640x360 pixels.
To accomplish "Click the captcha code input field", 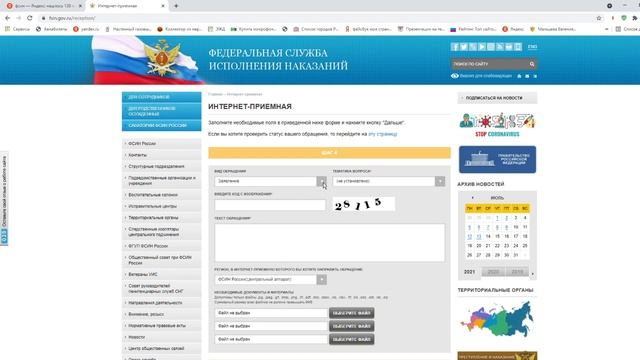I will 270,205.
